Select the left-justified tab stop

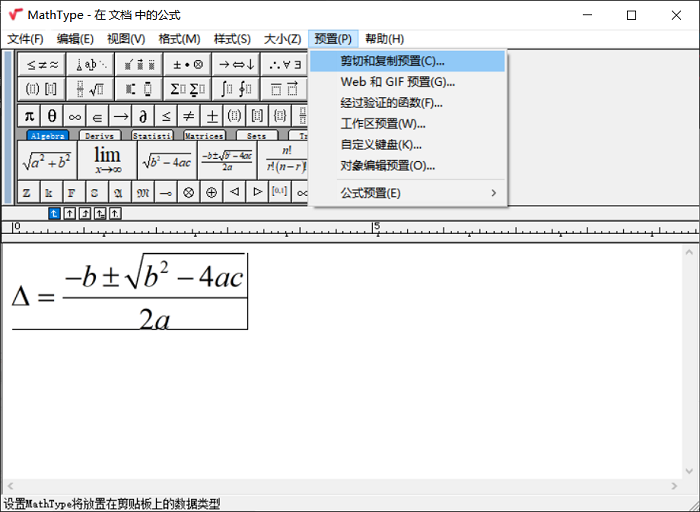click(54, 214)
